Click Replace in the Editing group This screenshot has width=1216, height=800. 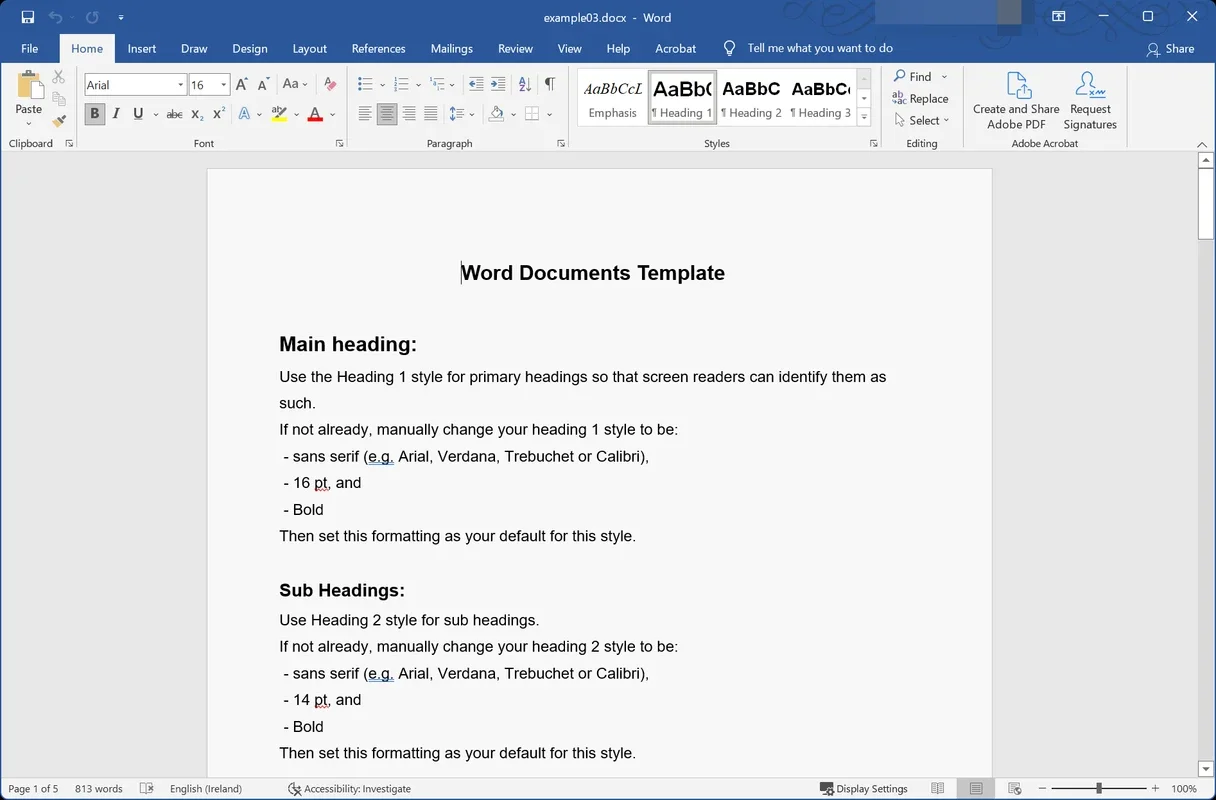click(x=921, y=98)
